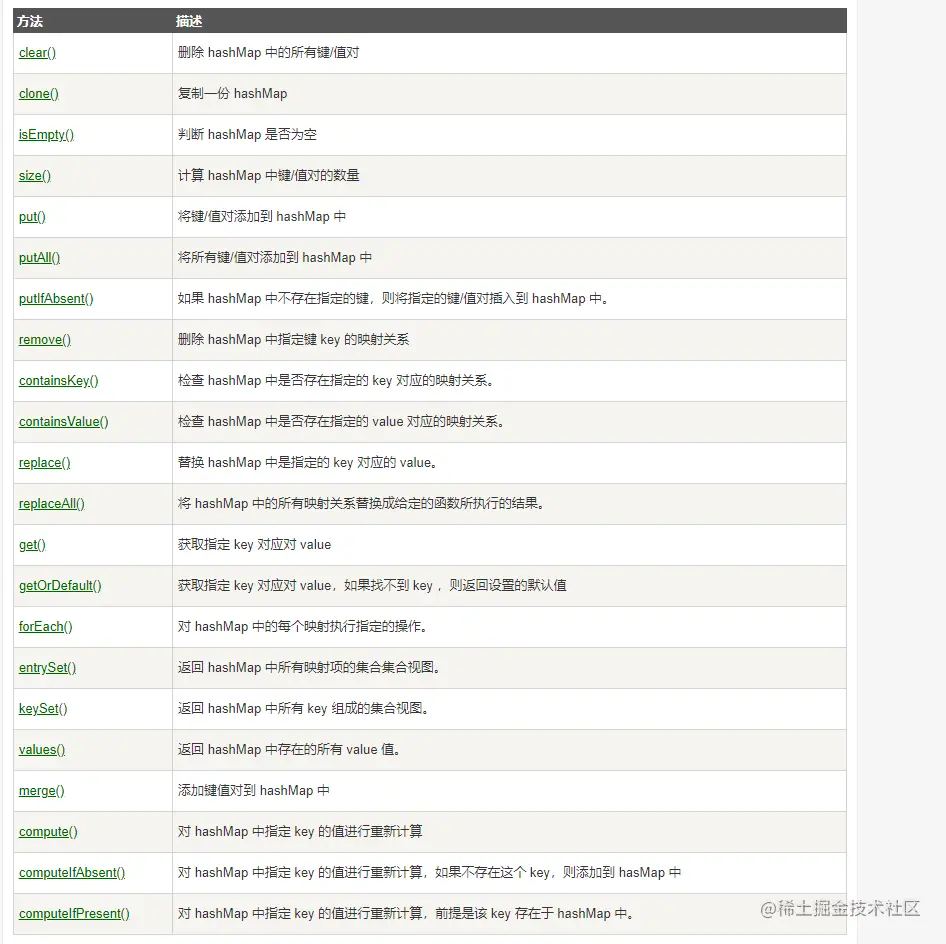Open the replace() method link
This screenshot has height=944, width=946.
click(45, 463)
